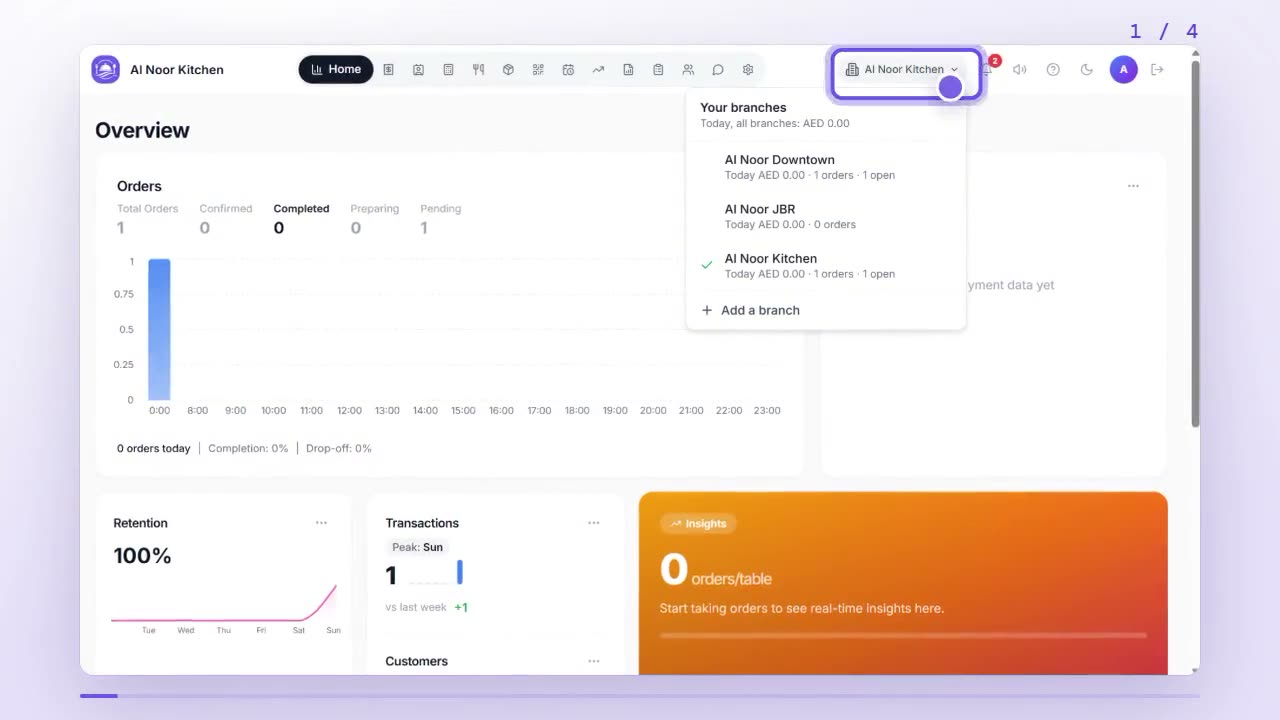
Task: Click Add a branch
Action: tap(826, 310)
